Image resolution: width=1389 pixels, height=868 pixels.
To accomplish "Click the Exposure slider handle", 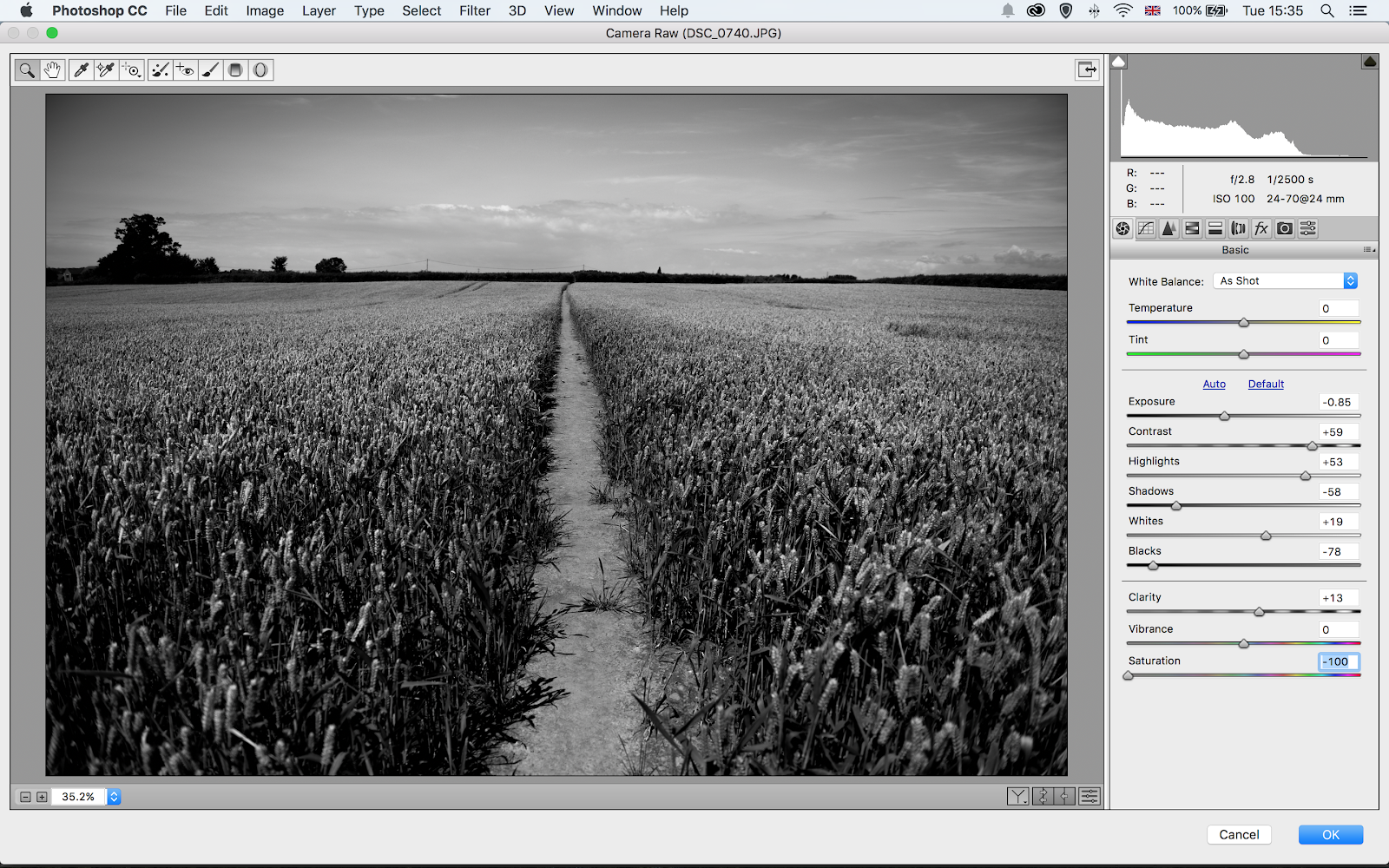I will tap(1225, 417).
